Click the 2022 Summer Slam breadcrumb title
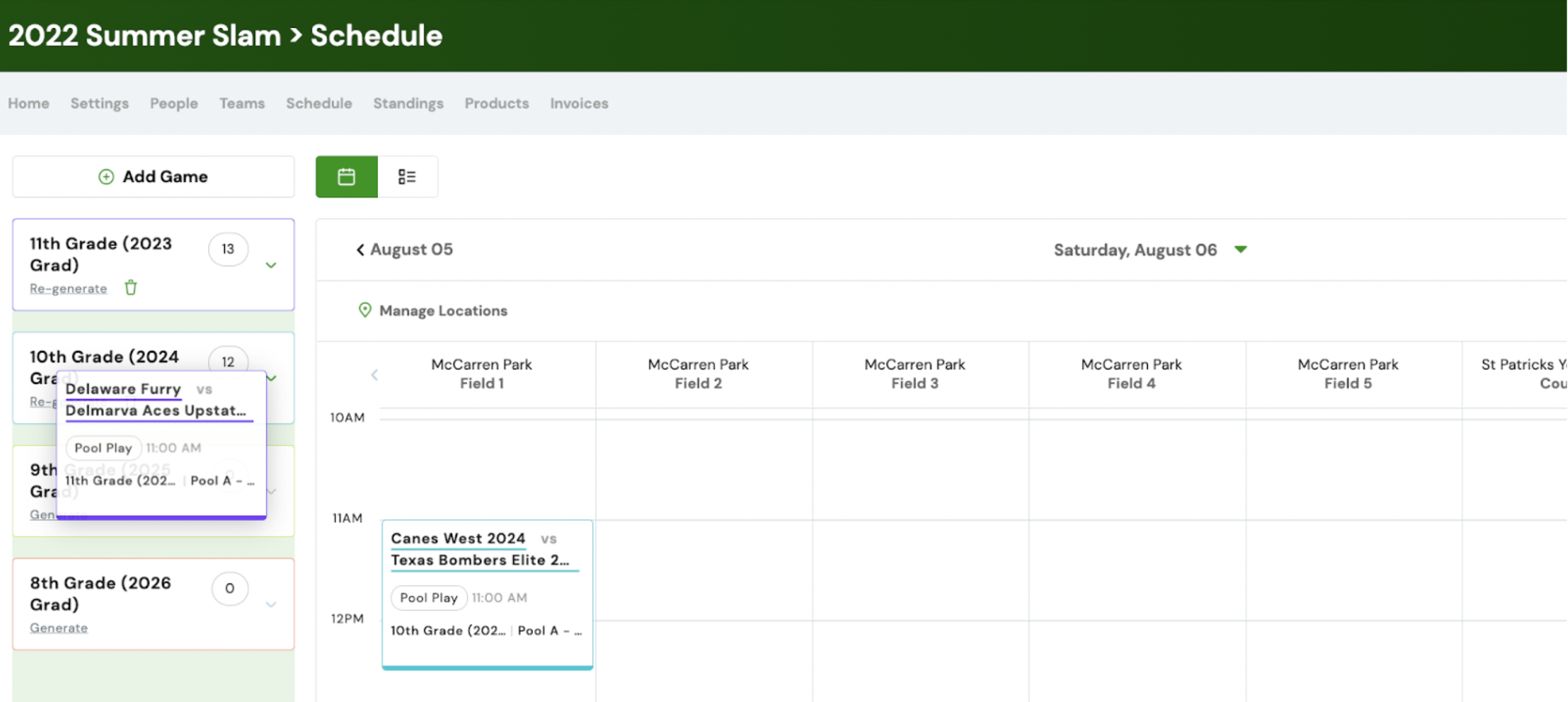 [x=145, y=35]
